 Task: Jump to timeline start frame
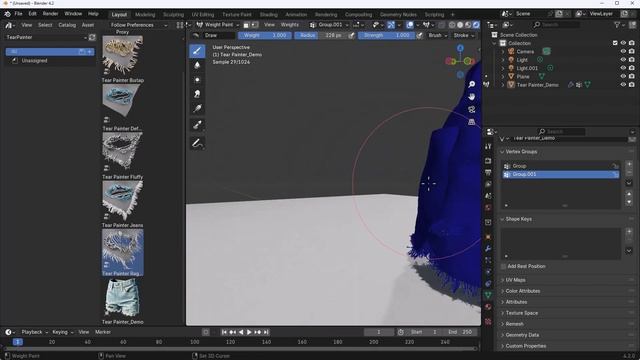pyautogui.click(x=224, y=332)
